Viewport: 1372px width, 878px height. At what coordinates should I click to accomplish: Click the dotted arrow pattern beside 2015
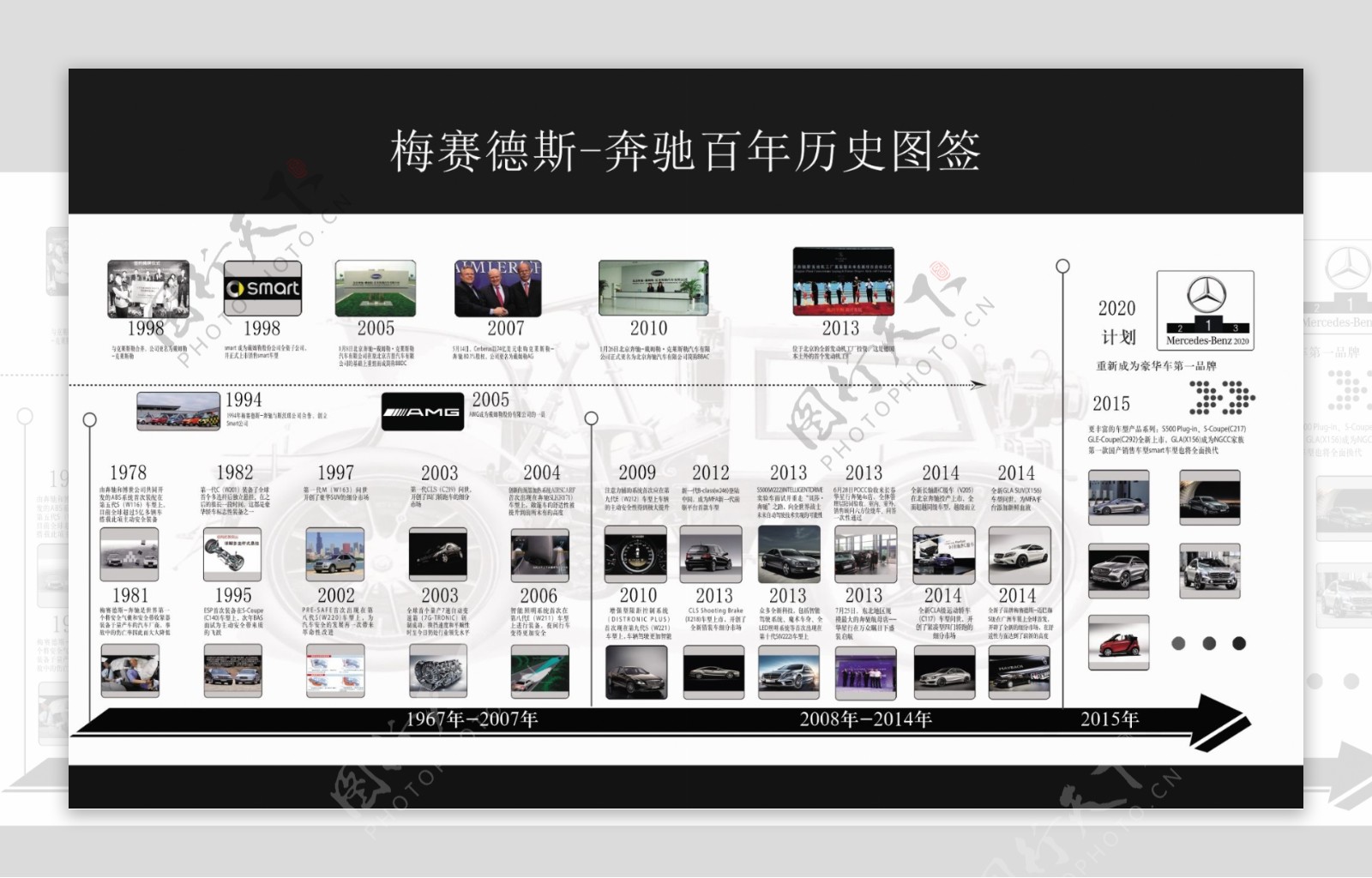[1224, 399]
